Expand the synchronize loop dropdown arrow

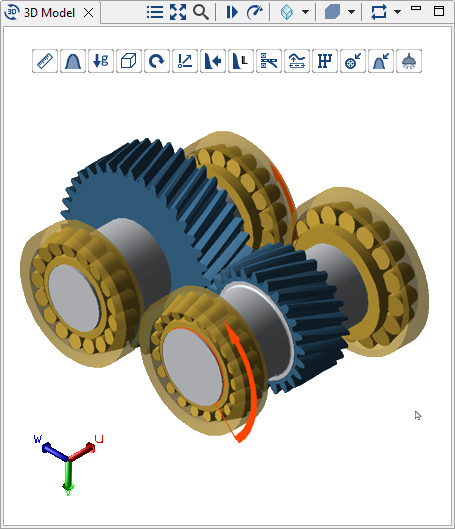tap(398, 12)
